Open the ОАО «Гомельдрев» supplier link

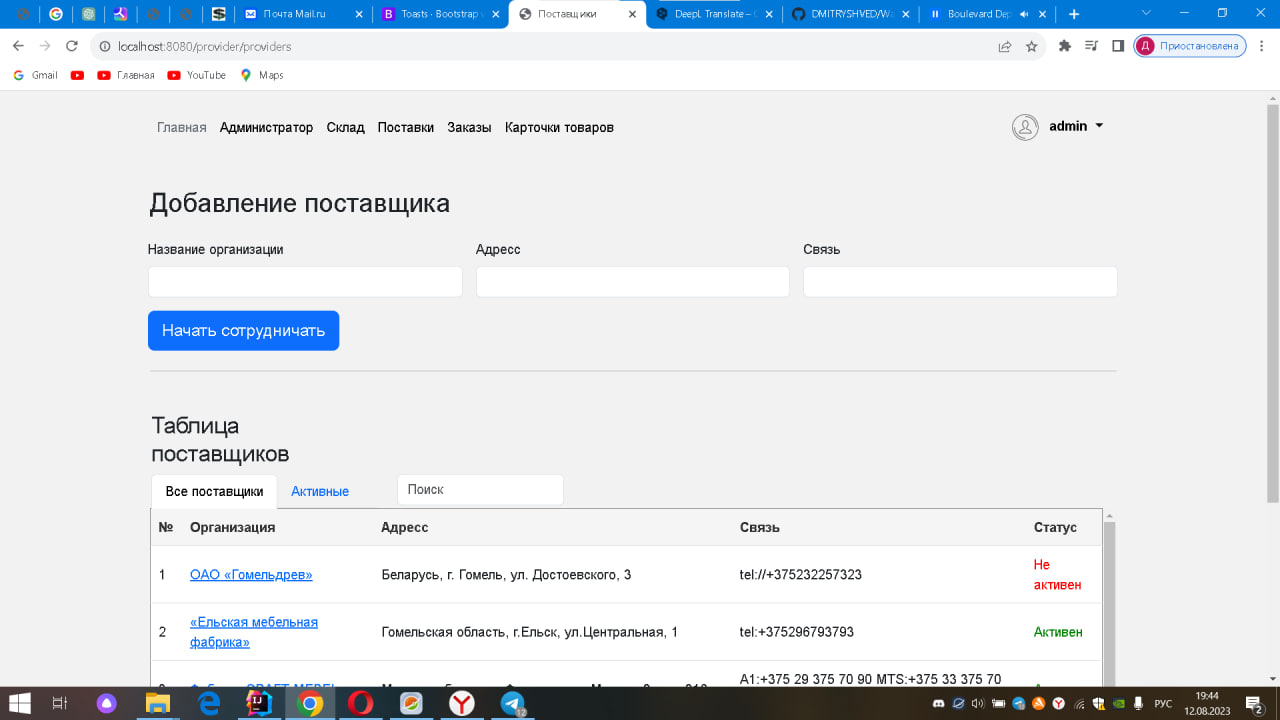tap(252, 575)
